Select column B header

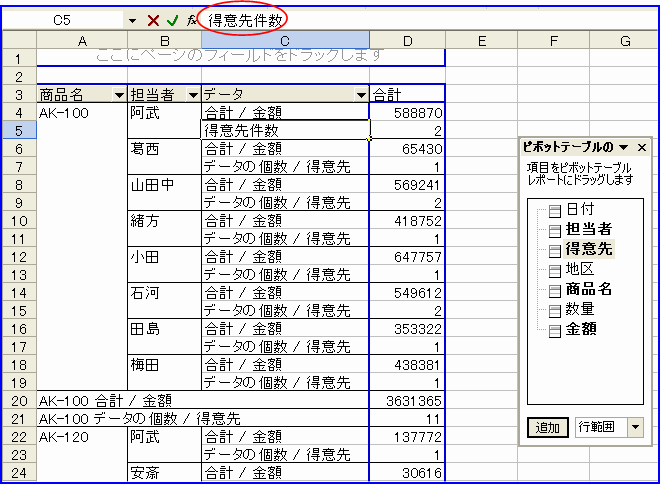tap(165, 41)
